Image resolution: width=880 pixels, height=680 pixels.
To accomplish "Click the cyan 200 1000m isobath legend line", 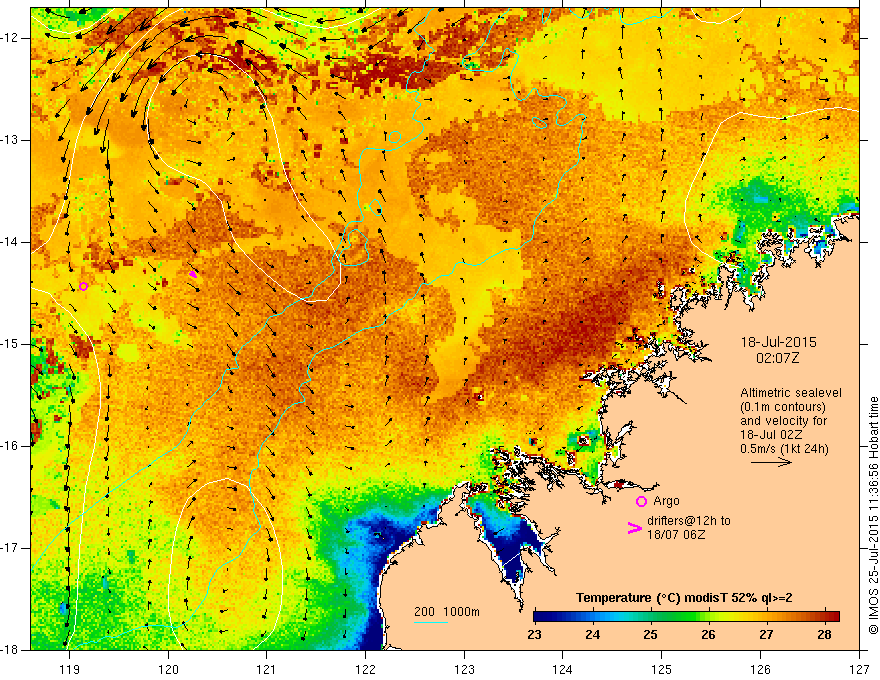I will pyautogui.click(x=430, y=623).
